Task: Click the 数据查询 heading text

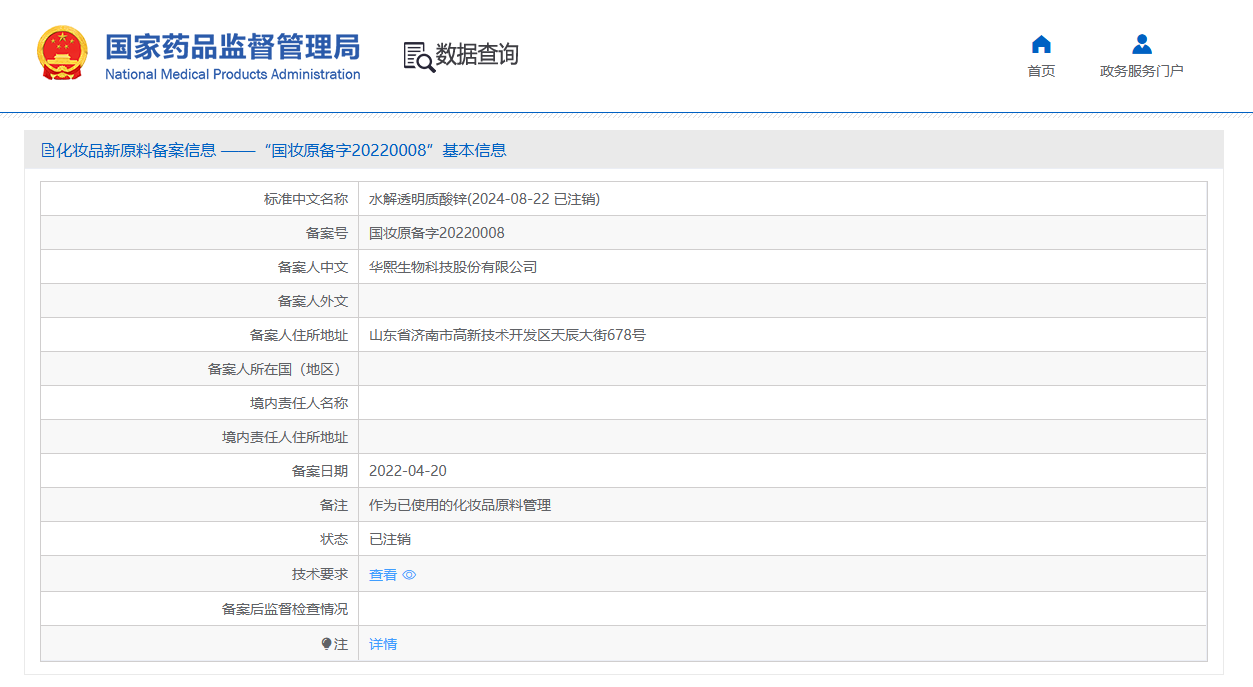Action: 477,54
